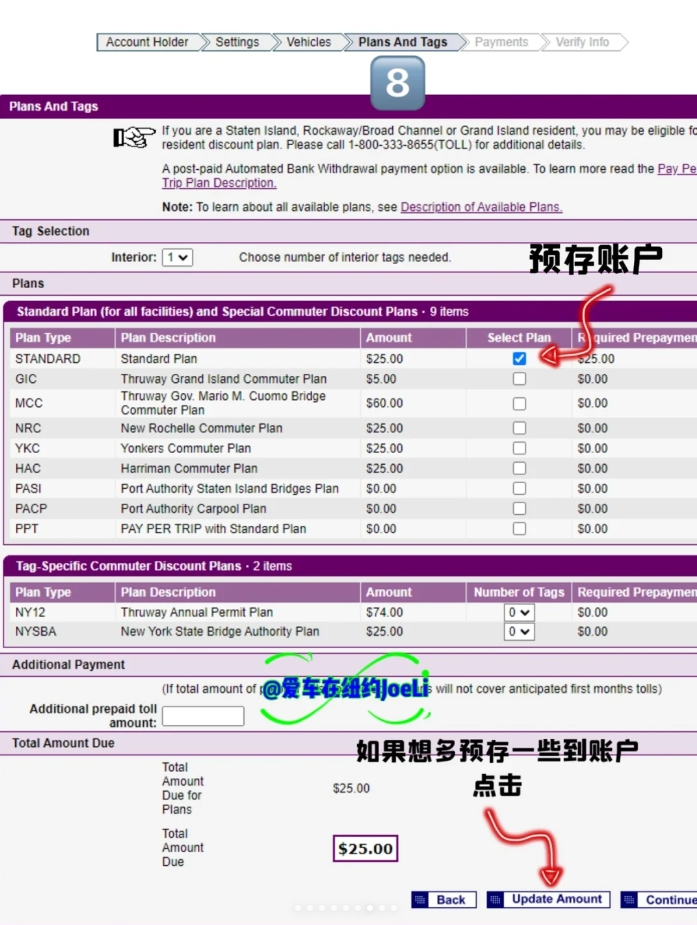Go to the Account Holder step tab
Screen dimensions: 697x925
pyautogui.click(x=147, y=42)
